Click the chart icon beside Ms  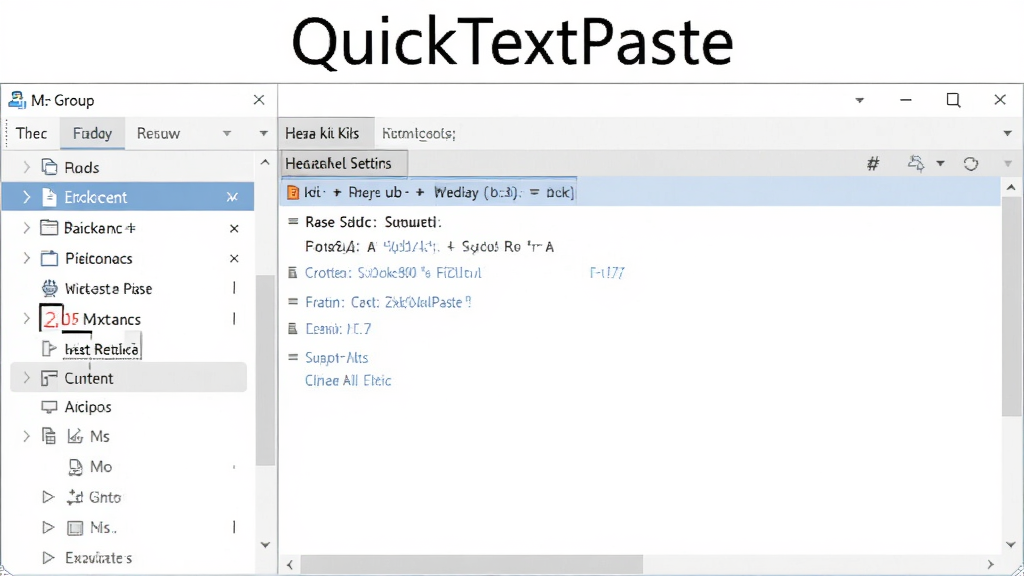(75, 436)
